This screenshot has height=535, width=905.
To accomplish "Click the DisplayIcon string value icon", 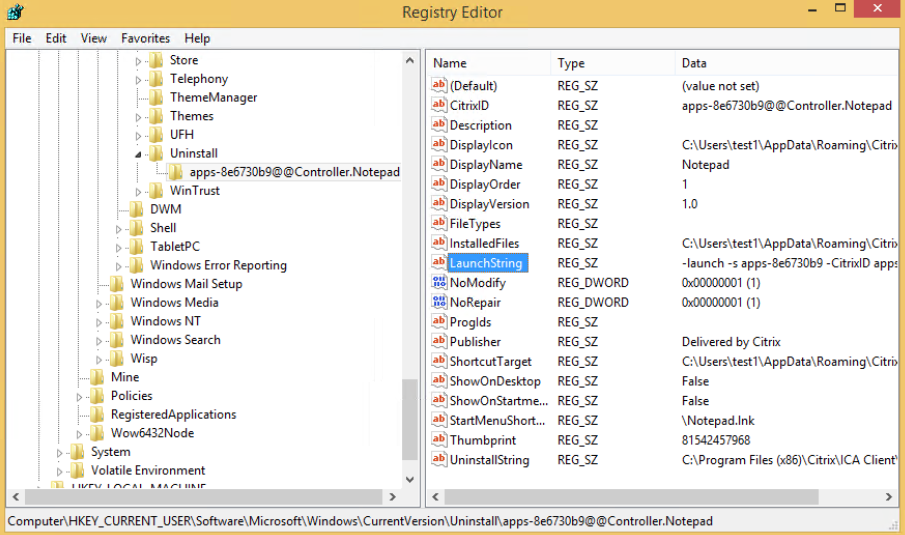I will pos(439,144).
